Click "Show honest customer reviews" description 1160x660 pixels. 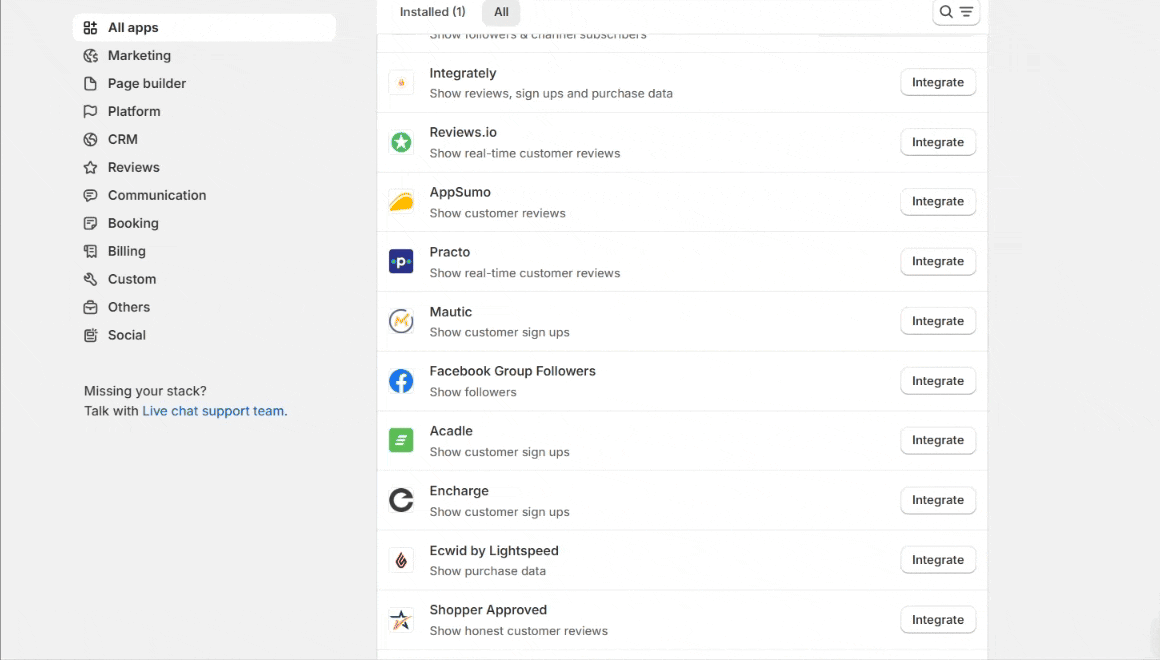(519, 631)
